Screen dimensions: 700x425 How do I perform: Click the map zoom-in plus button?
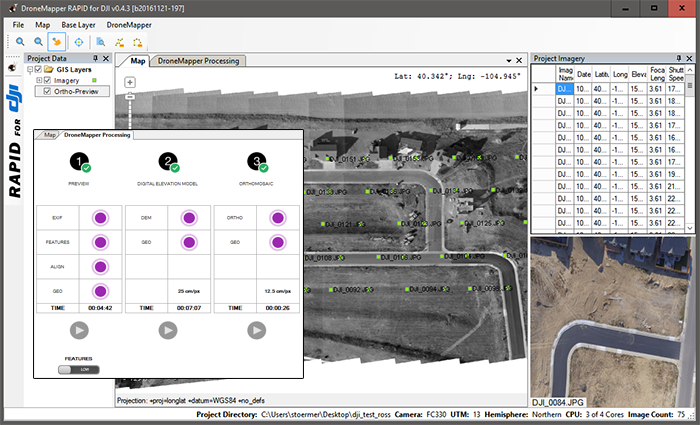131,82
